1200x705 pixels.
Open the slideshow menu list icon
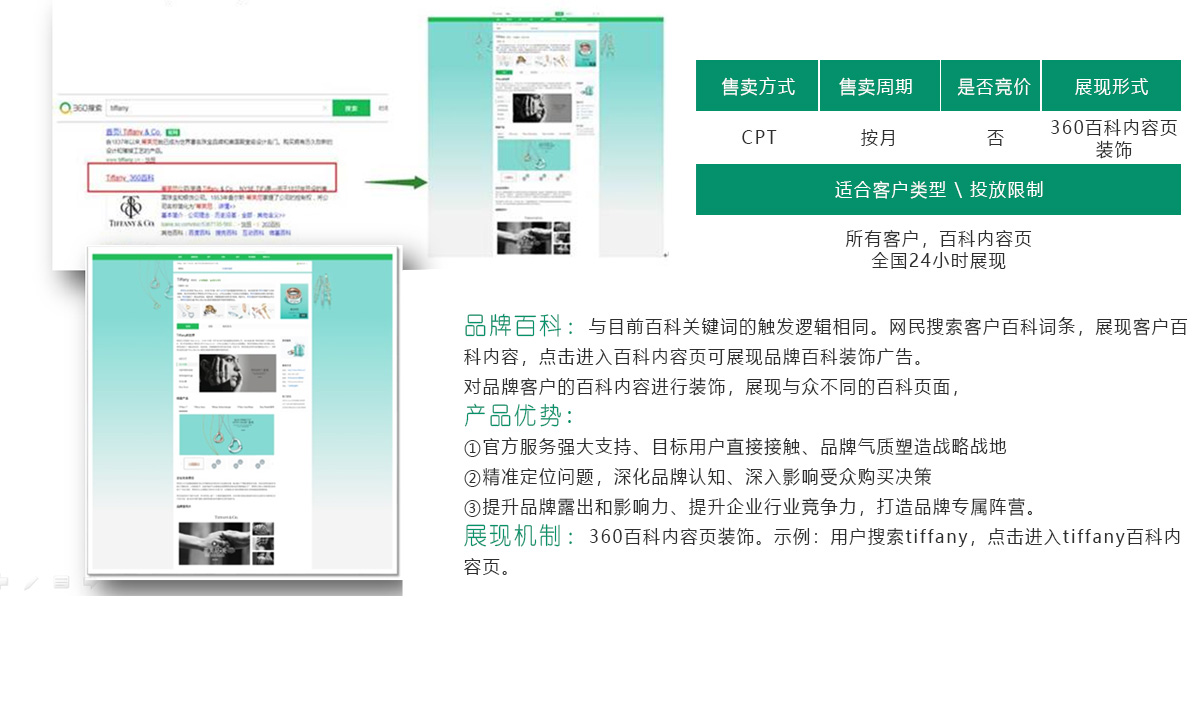[x=61, y=581]
